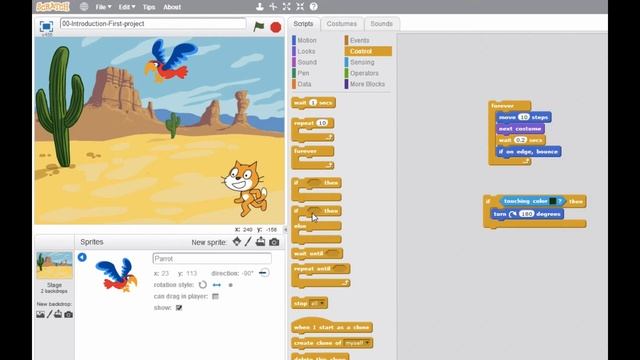This screenshot has width=640, height=360.
Task: Select the Stage backdrop thumbnail
Action: tap(54, 265)
